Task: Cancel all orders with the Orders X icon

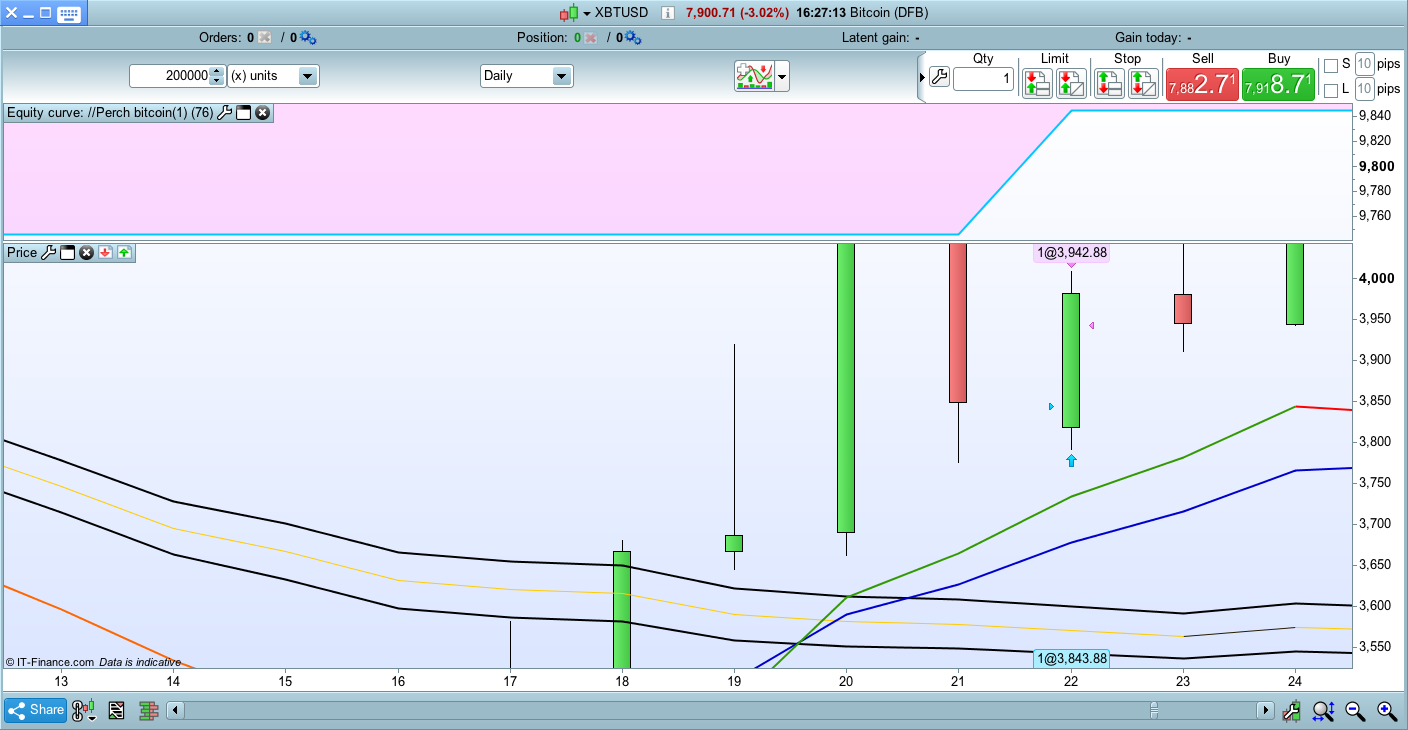Action: [264, 38]
